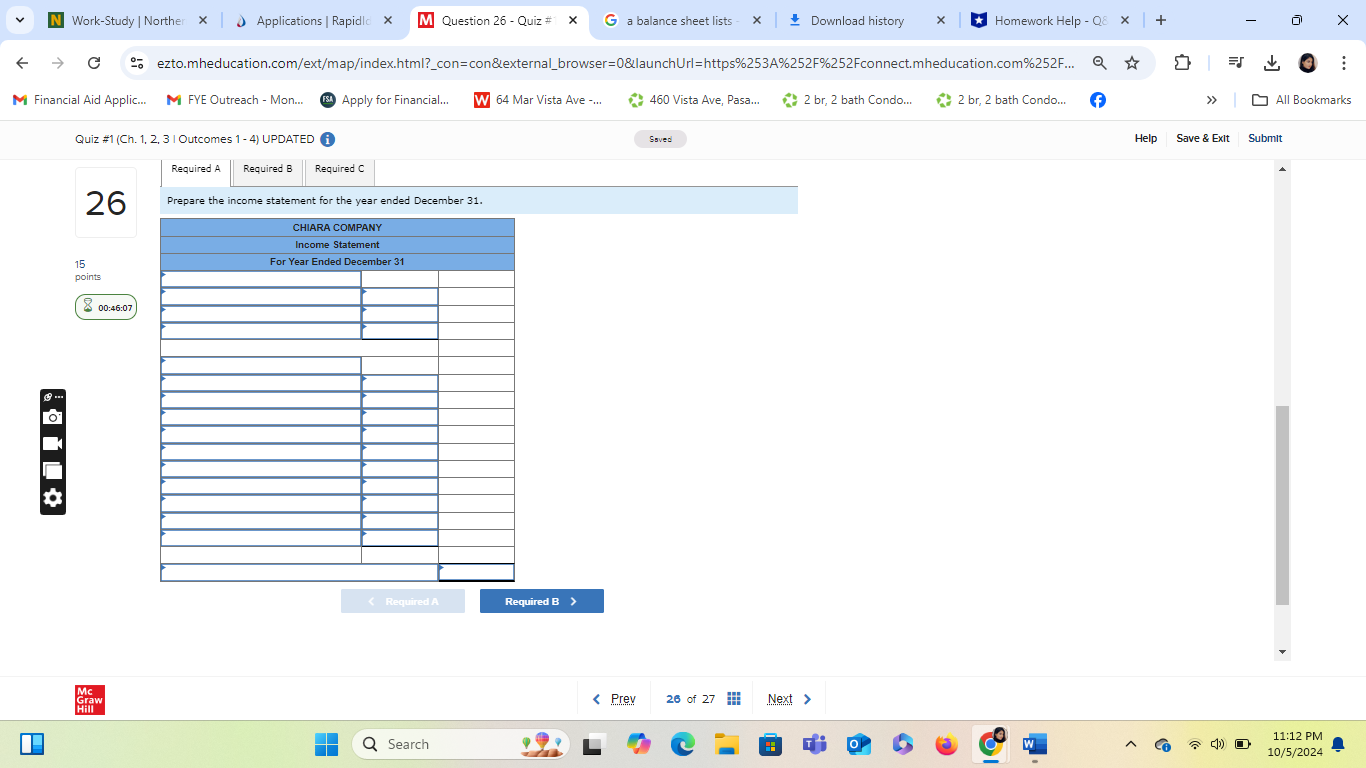Image resolution: width=1366 pixels, height=768 pixels.
Task: Open the Facebook bookmark icon
Action: tap(1098, 100)
